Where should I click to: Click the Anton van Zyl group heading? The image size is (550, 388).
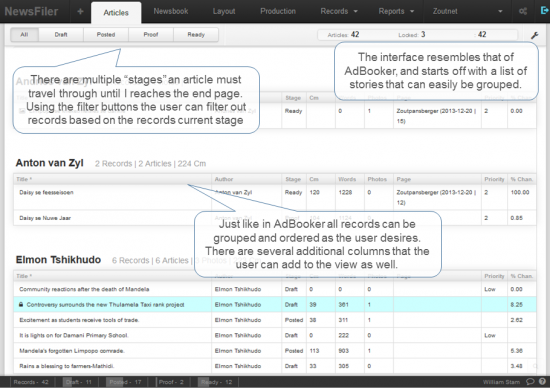coord(49,163)
